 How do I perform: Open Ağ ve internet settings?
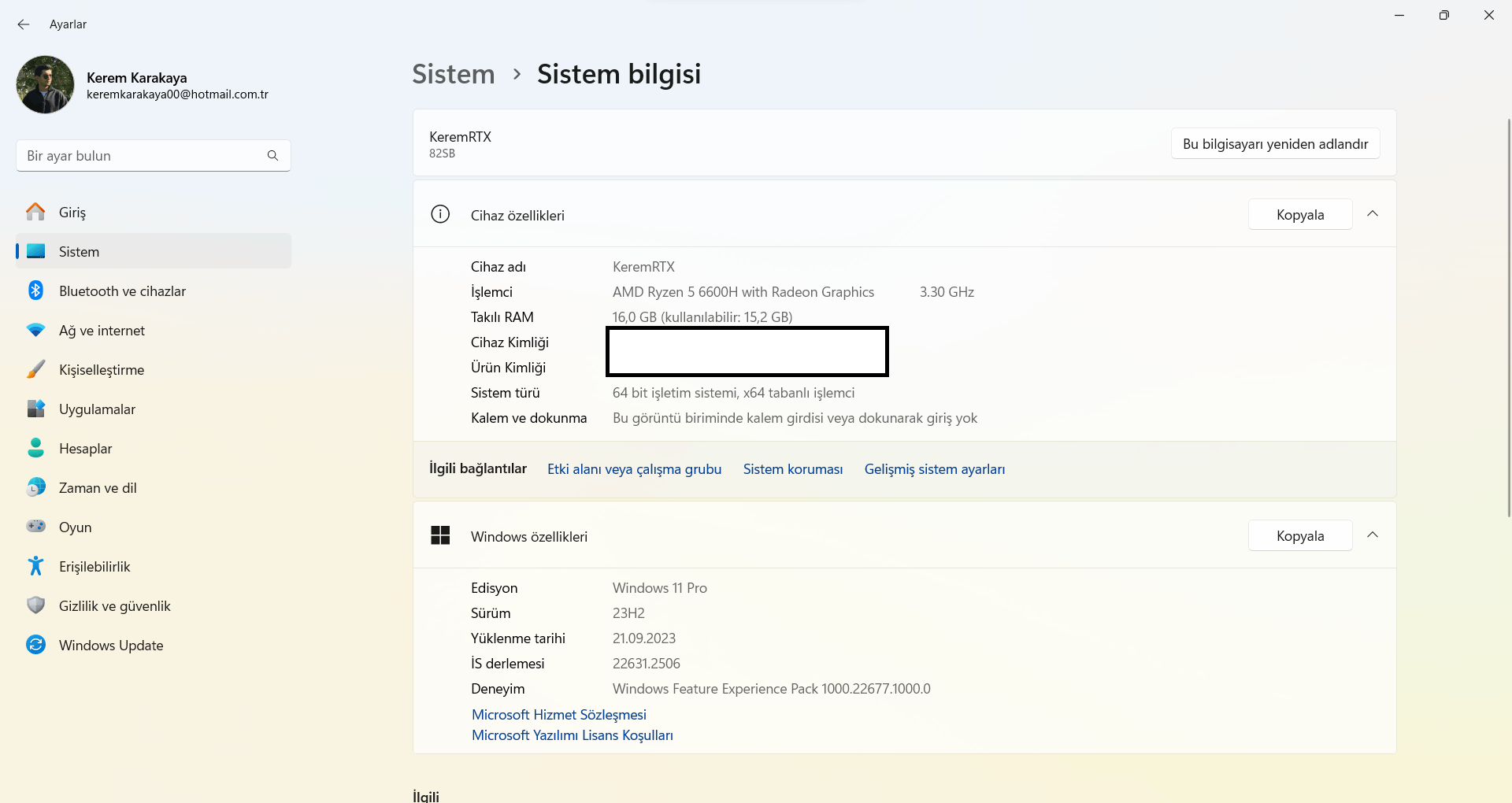[x=154, y=330]
